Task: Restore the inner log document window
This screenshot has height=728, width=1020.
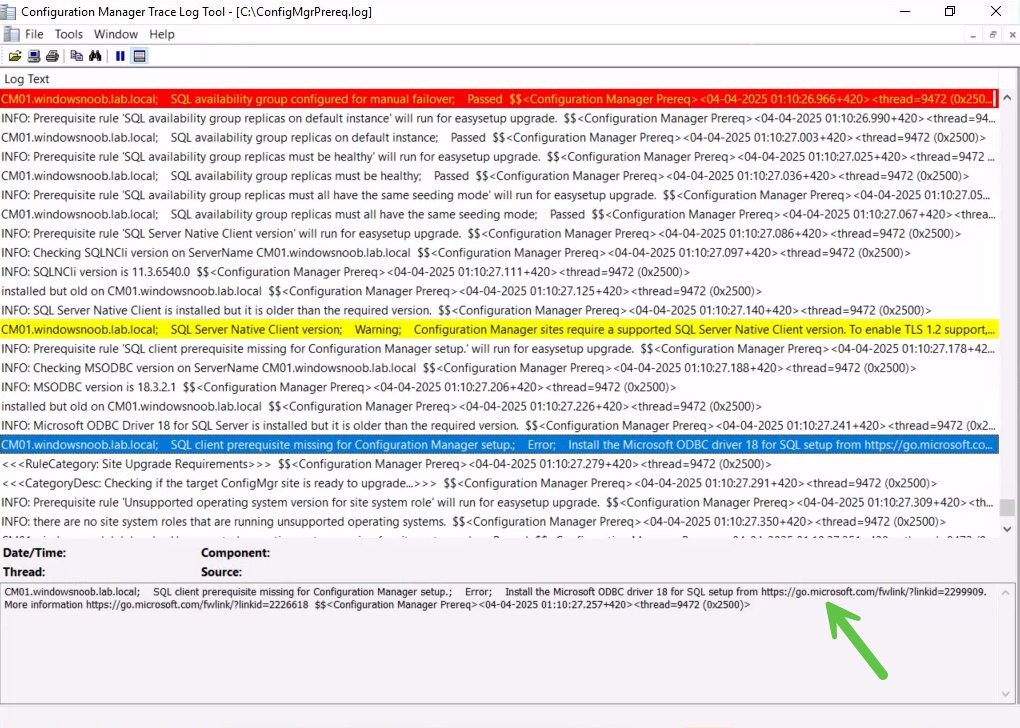Action: pos(993,35)
